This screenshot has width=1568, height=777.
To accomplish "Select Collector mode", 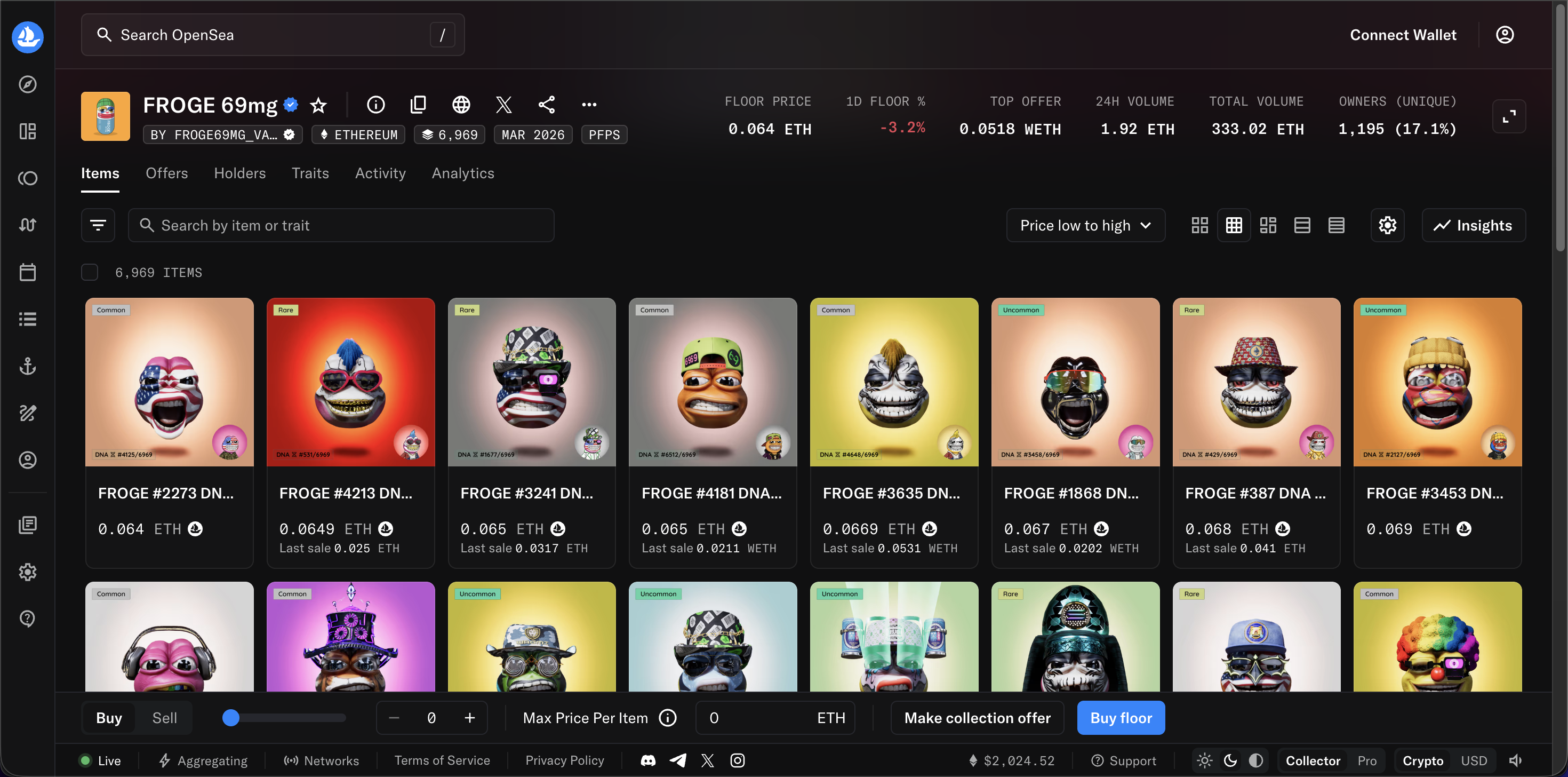I will (x=1313, y=760).
